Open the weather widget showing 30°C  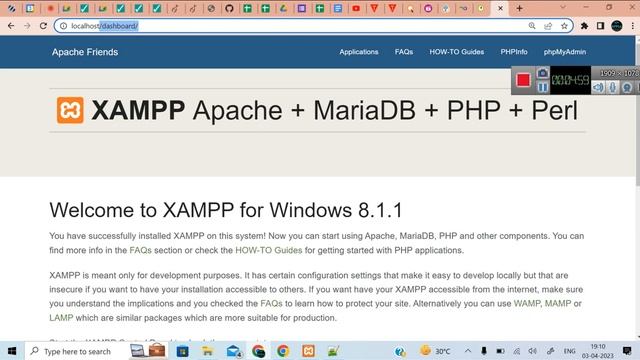pyautogui.click(x=435, y=351)
